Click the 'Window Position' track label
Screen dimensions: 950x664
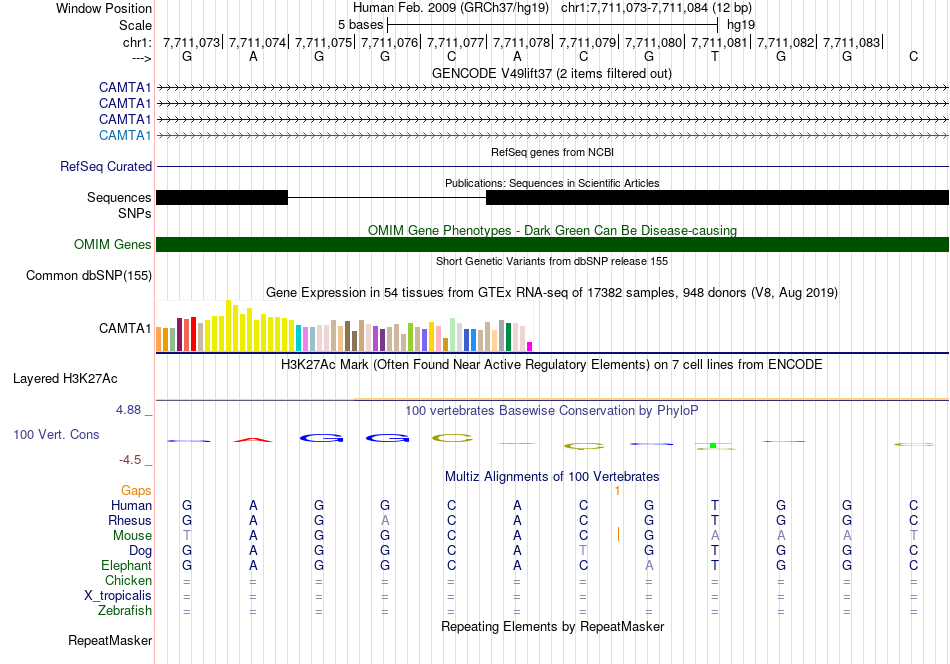[x=104, y=8]
